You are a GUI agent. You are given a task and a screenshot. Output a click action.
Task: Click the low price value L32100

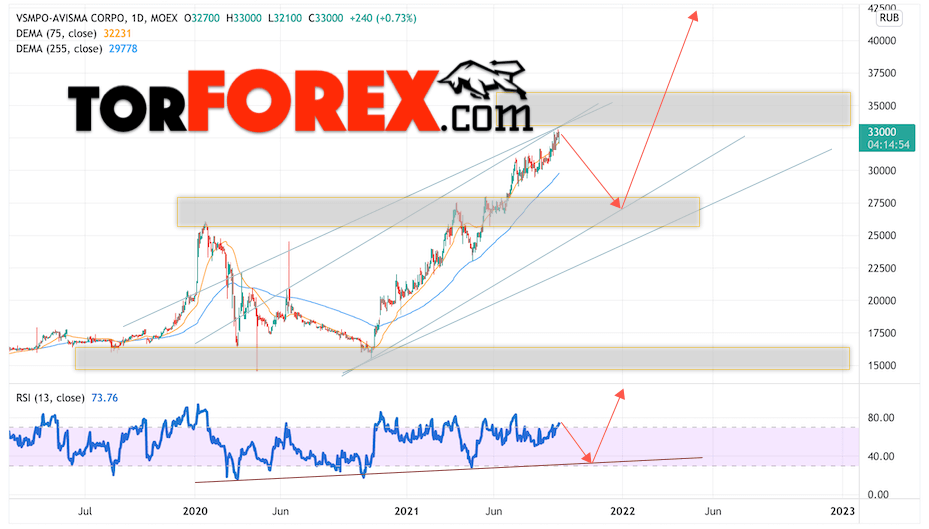(286, 18)
